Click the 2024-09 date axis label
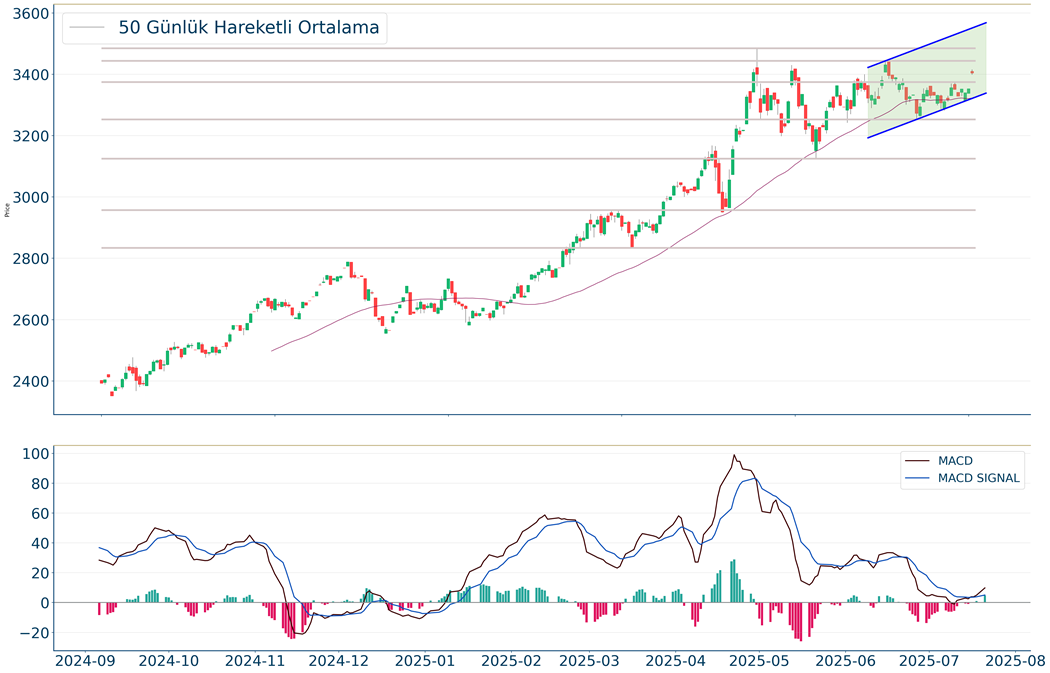Screen dimensions: 1050x673 tap(84, 661)
